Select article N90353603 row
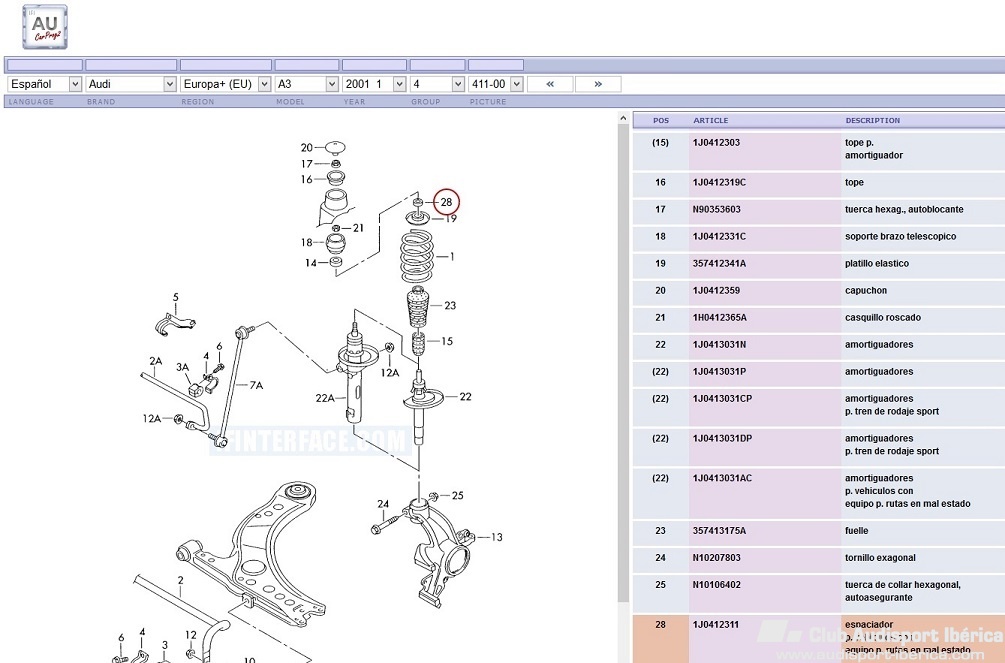This screenshot has height=663, width=1005. (x=819, y=210)
